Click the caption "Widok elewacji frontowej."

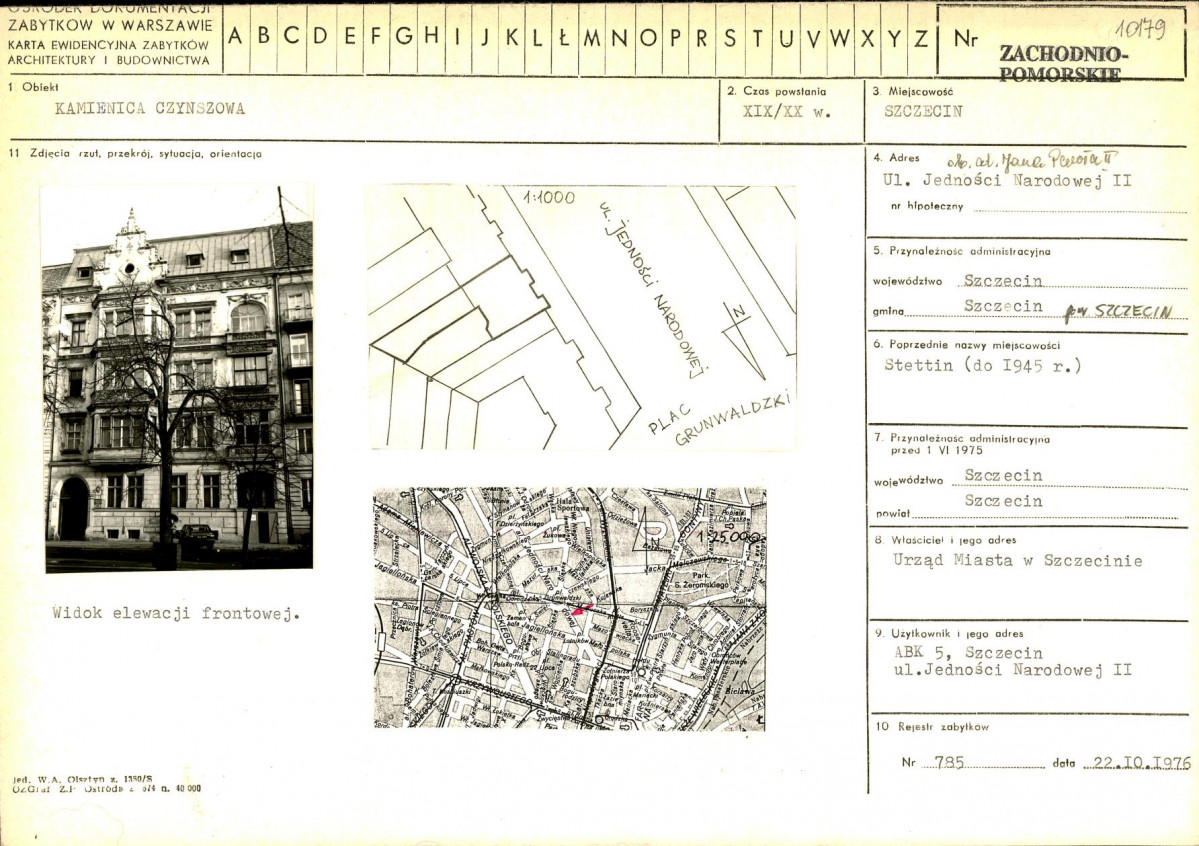[176, 613]
